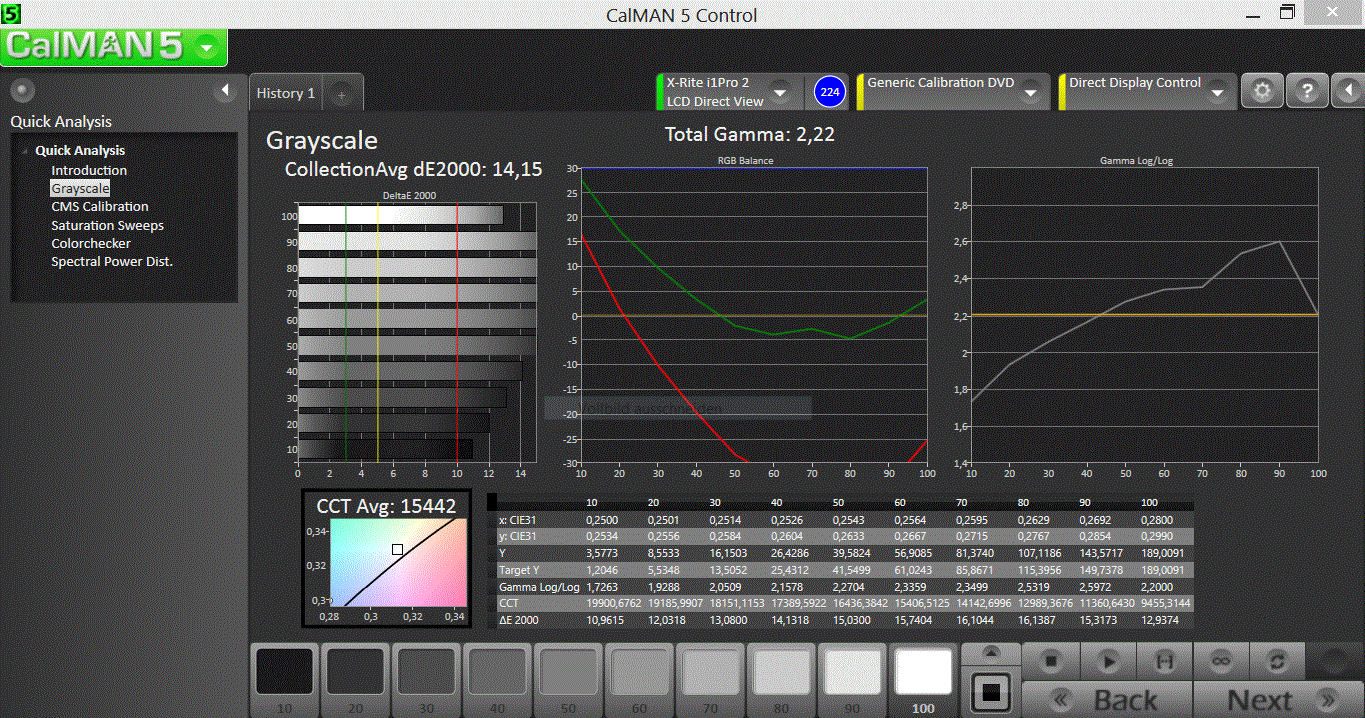This screenshot has width=1365, height=718.
Task: Click the up arrow above the pattern window icon
Action: pyautogui.click(x=990, y=653)
